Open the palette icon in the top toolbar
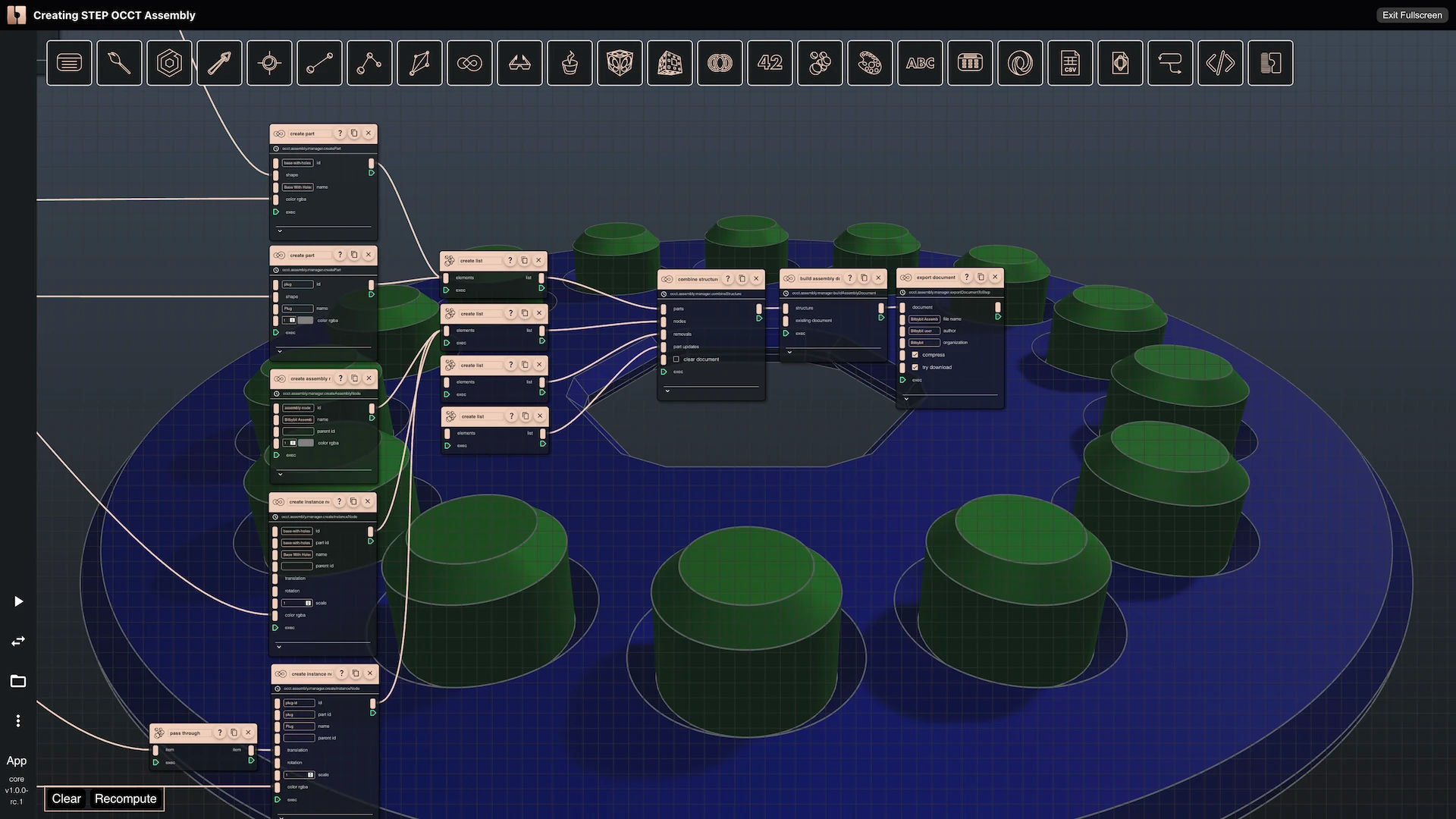This screenshot has height=819, width=1456. tap(870, 63)
